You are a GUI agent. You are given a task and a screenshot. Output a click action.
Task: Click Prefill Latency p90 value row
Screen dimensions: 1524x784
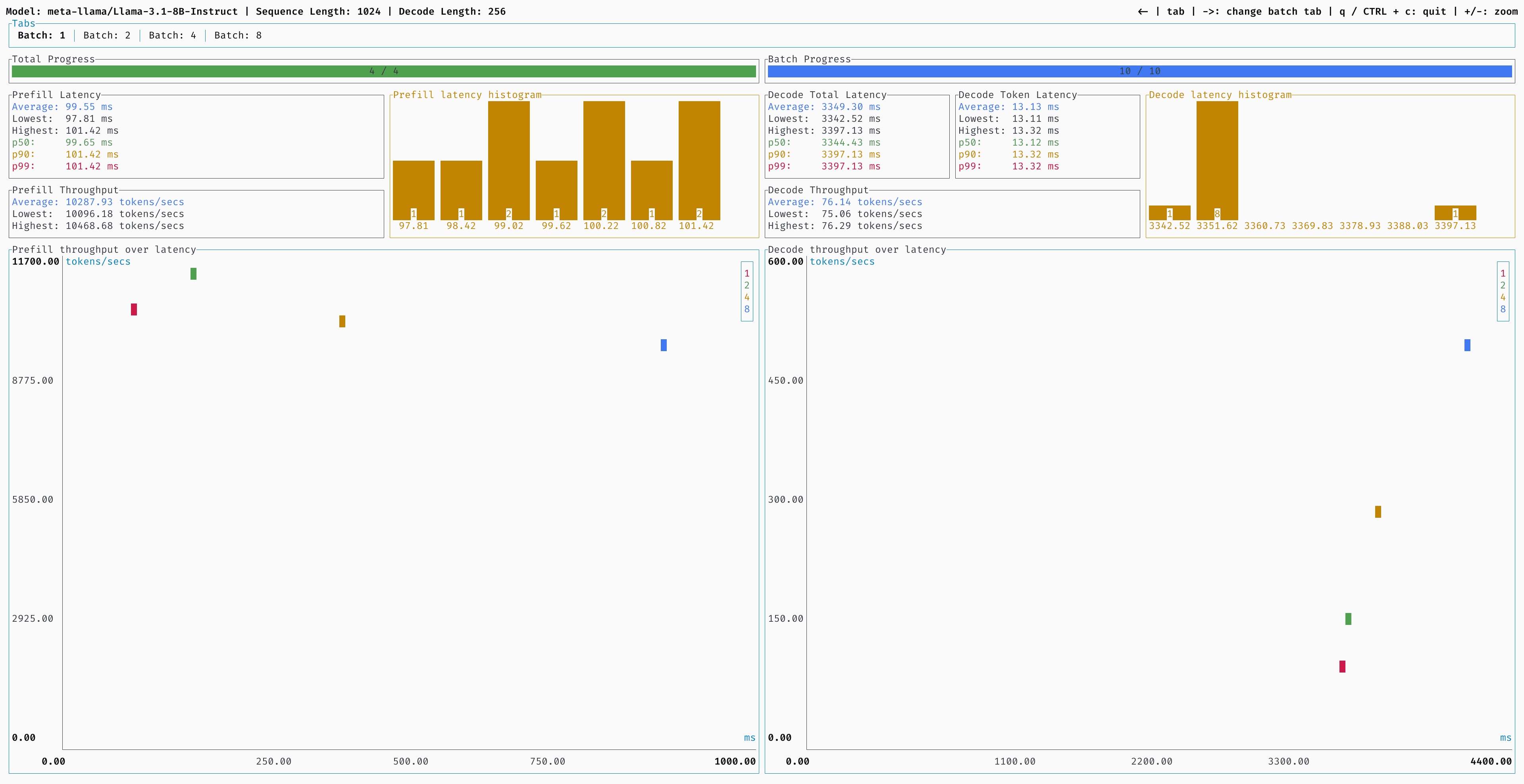pyautogui.click(x=65, y=154)
